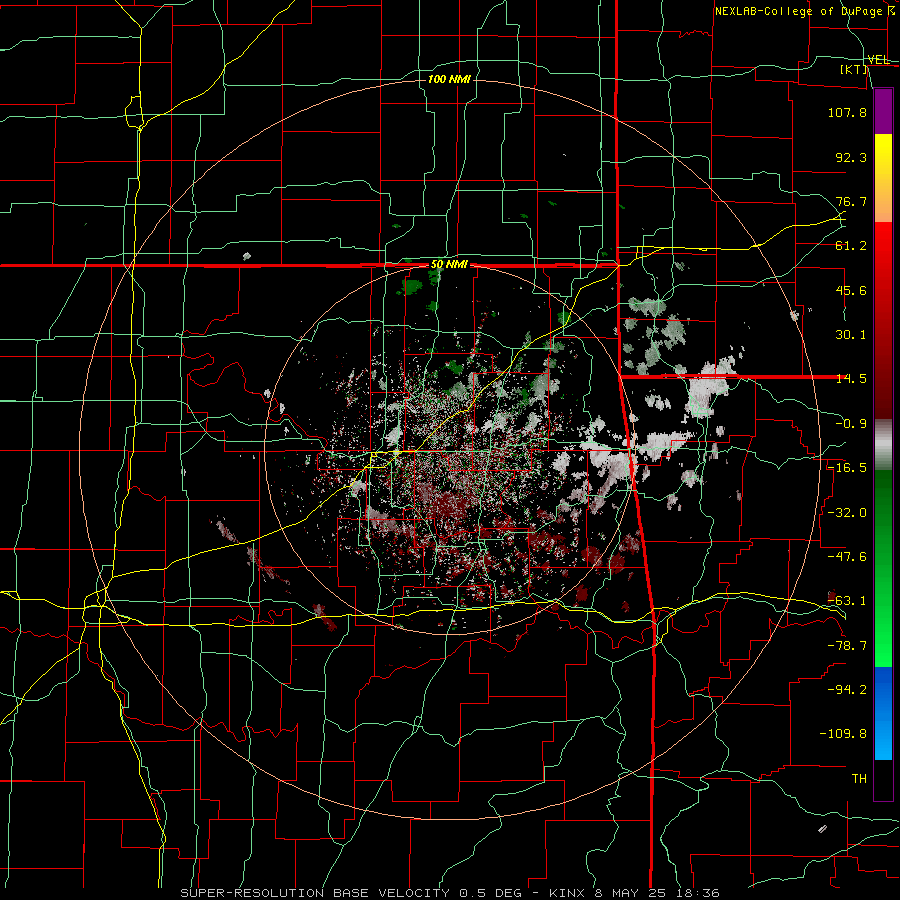Click the TH threshold label
The height and width of the screenshot is (900, 900).
click(x=859, y=779)
